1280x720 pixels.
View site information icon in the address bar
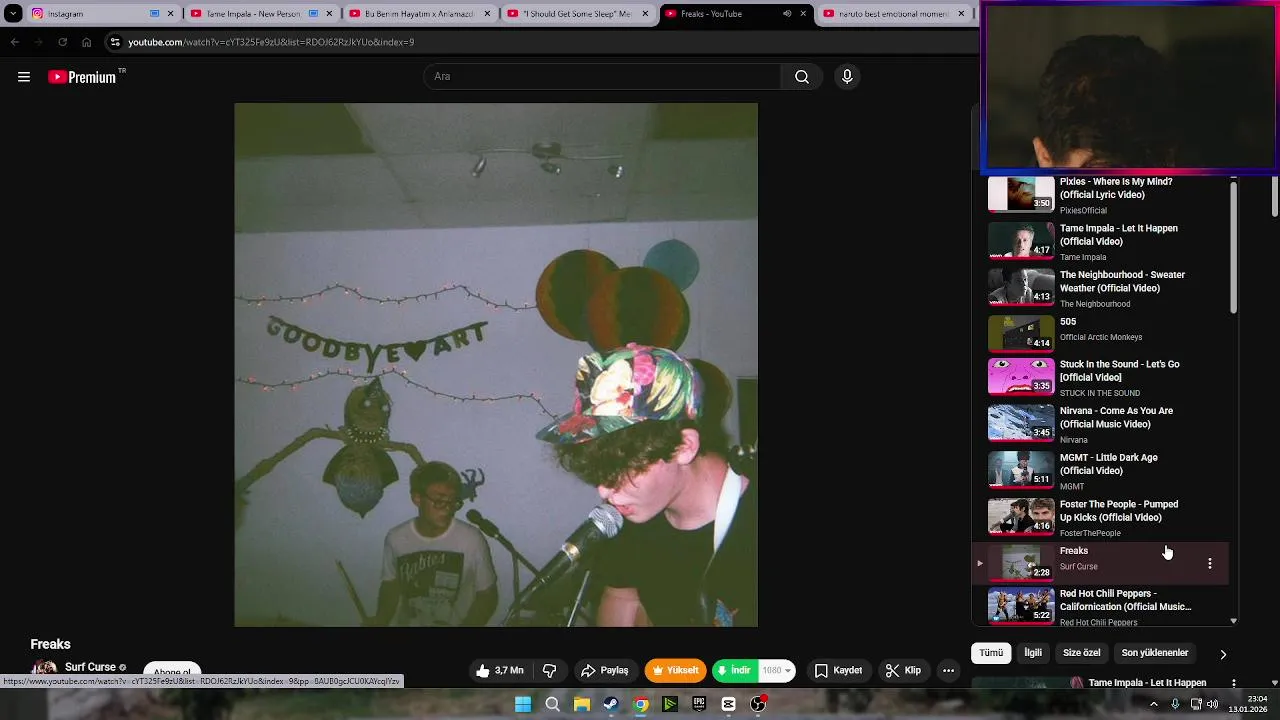coord(115,42)
